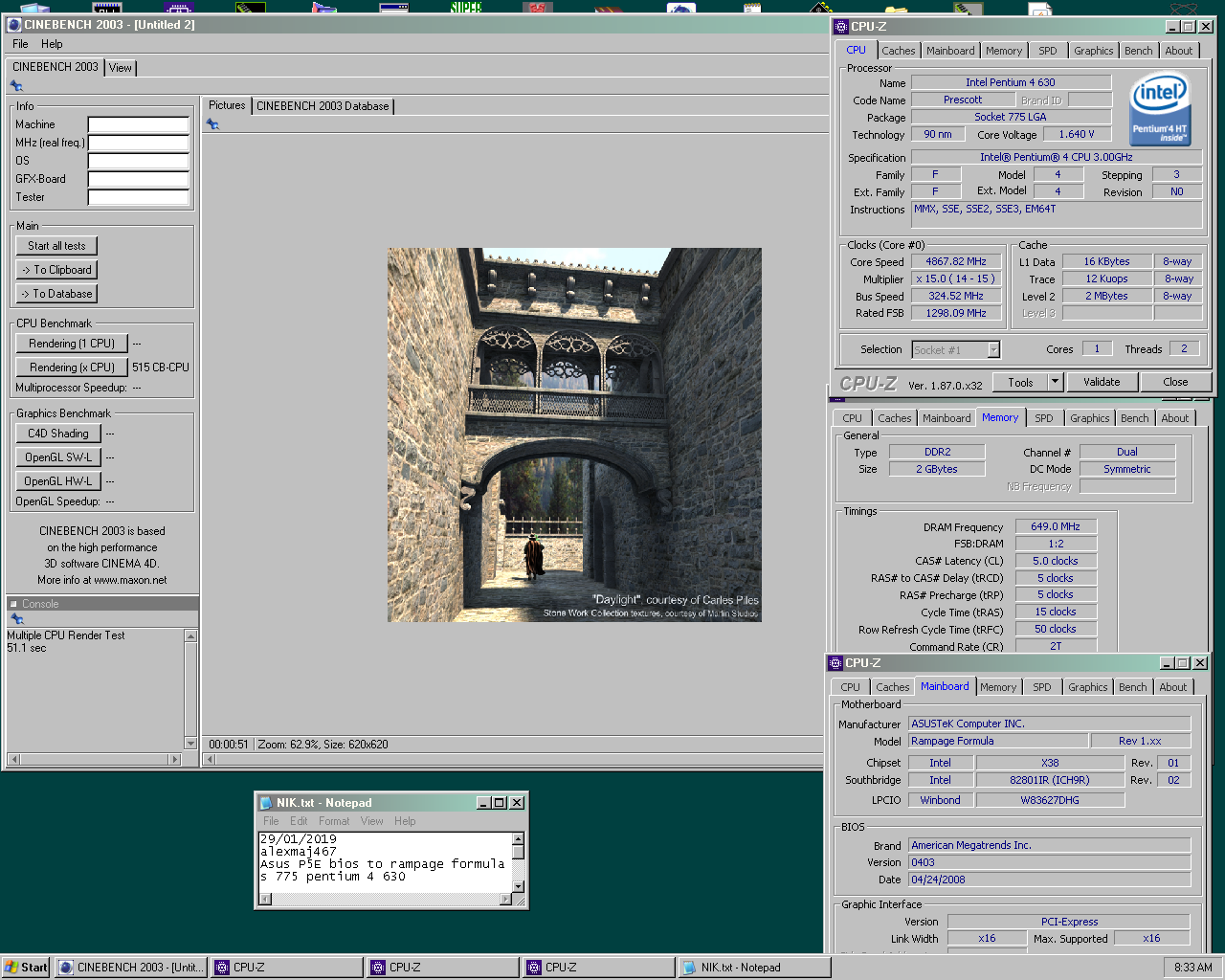Open the Tools dropdown arrow in CPU-Z
Viewport: 1225px width, 980px height.
[x=1055, y=382]
